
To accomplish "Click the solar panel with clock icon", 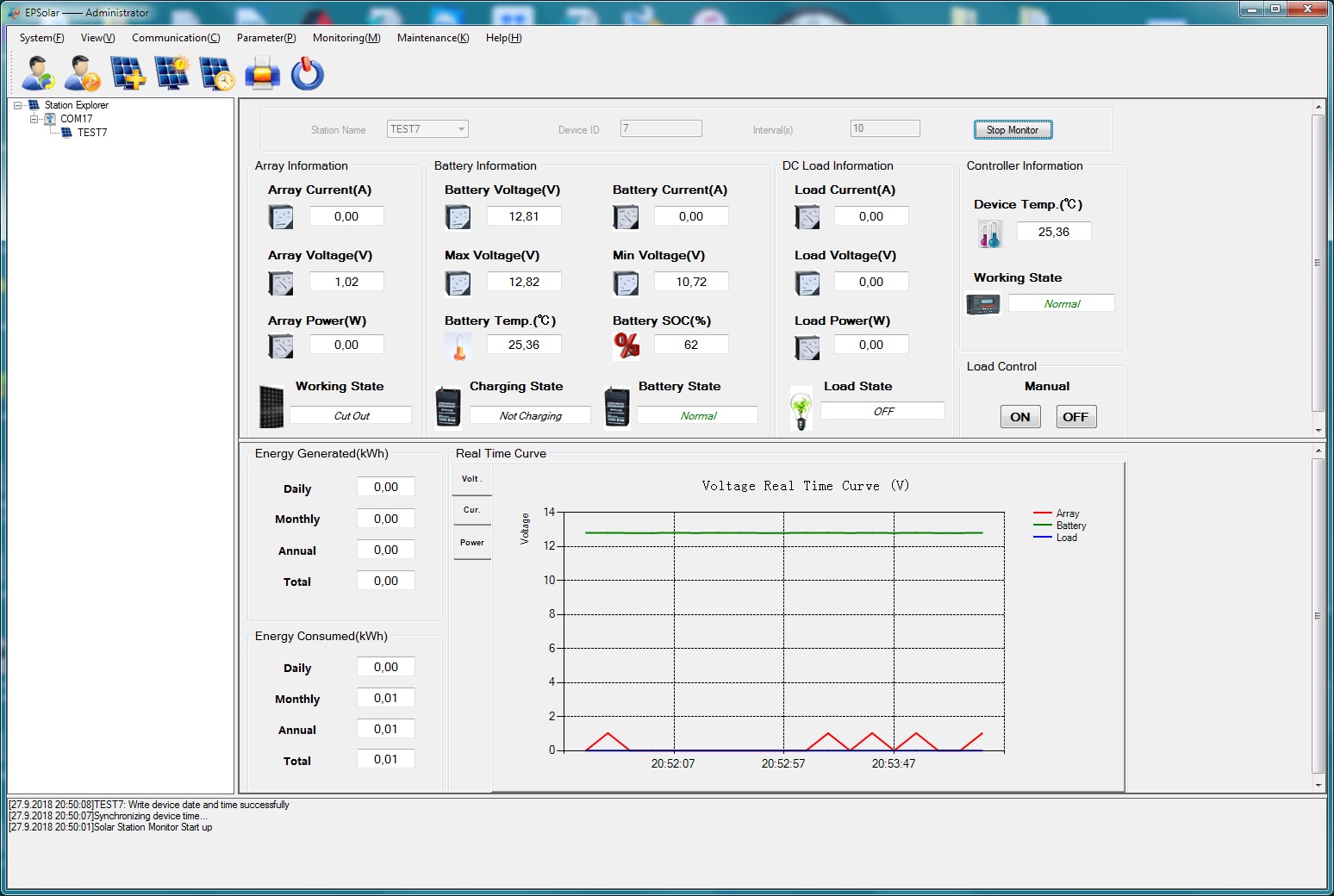I will pos(217,73).
